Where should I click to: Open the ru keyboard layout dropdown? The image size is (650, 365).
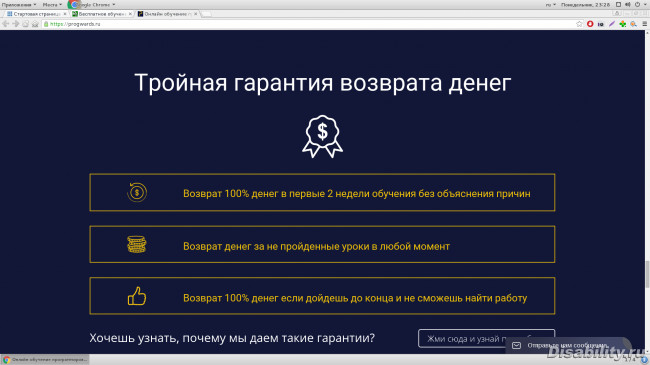click(x=551, y=5)
